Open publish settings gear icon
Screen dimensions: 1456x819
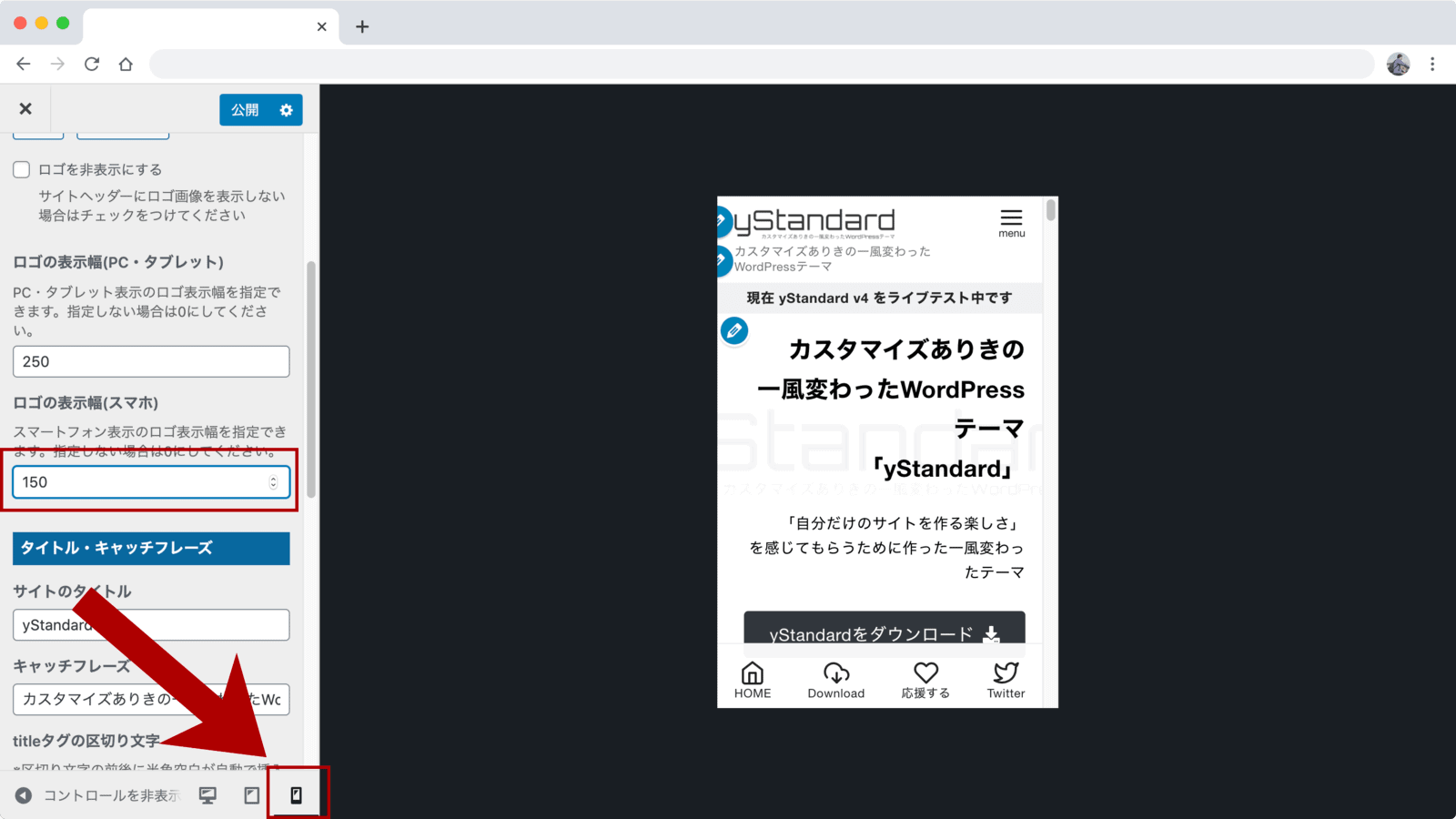(x=287, y=110)
